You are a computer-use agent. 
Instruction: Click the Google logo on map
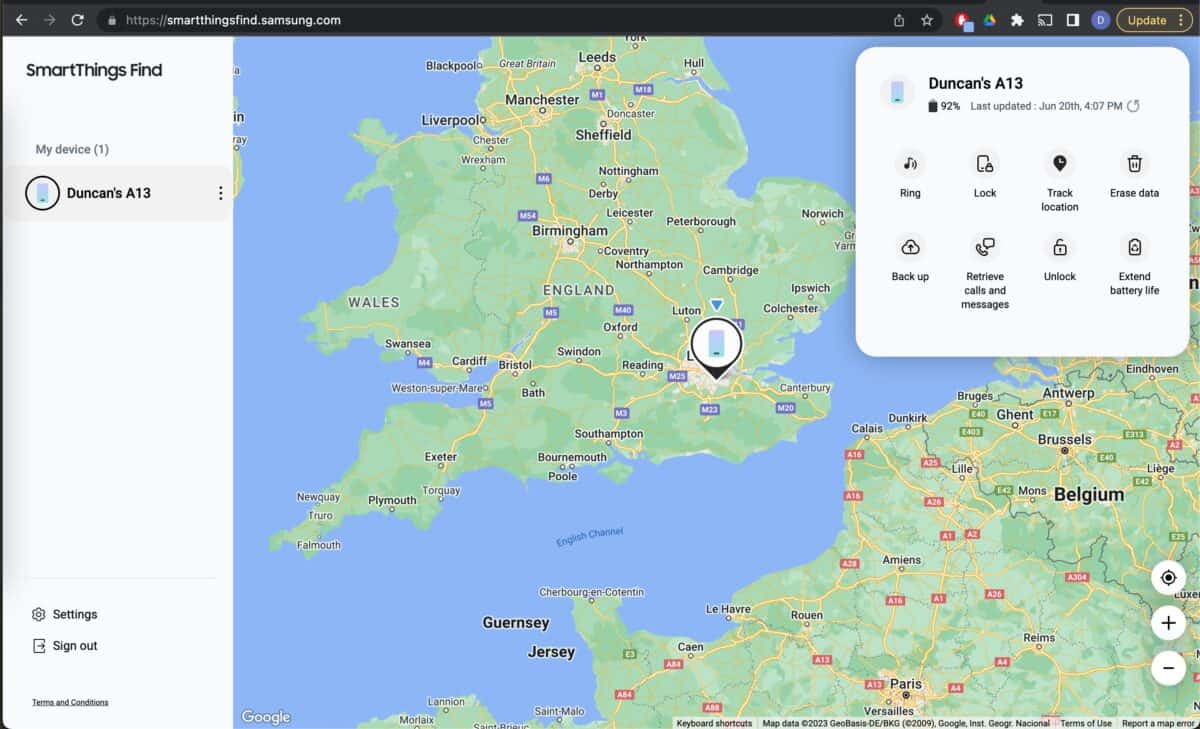[266, 717]
